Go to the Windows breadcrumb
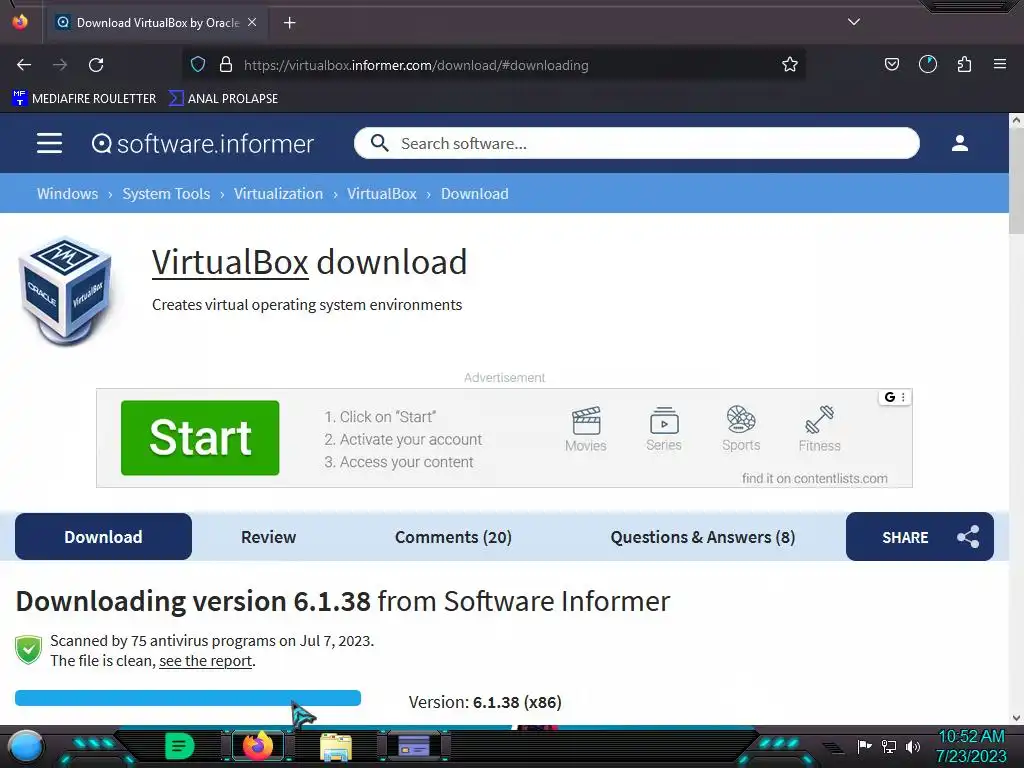The height and width of the screenshot is (768, 1024). [x=67, y=194]
